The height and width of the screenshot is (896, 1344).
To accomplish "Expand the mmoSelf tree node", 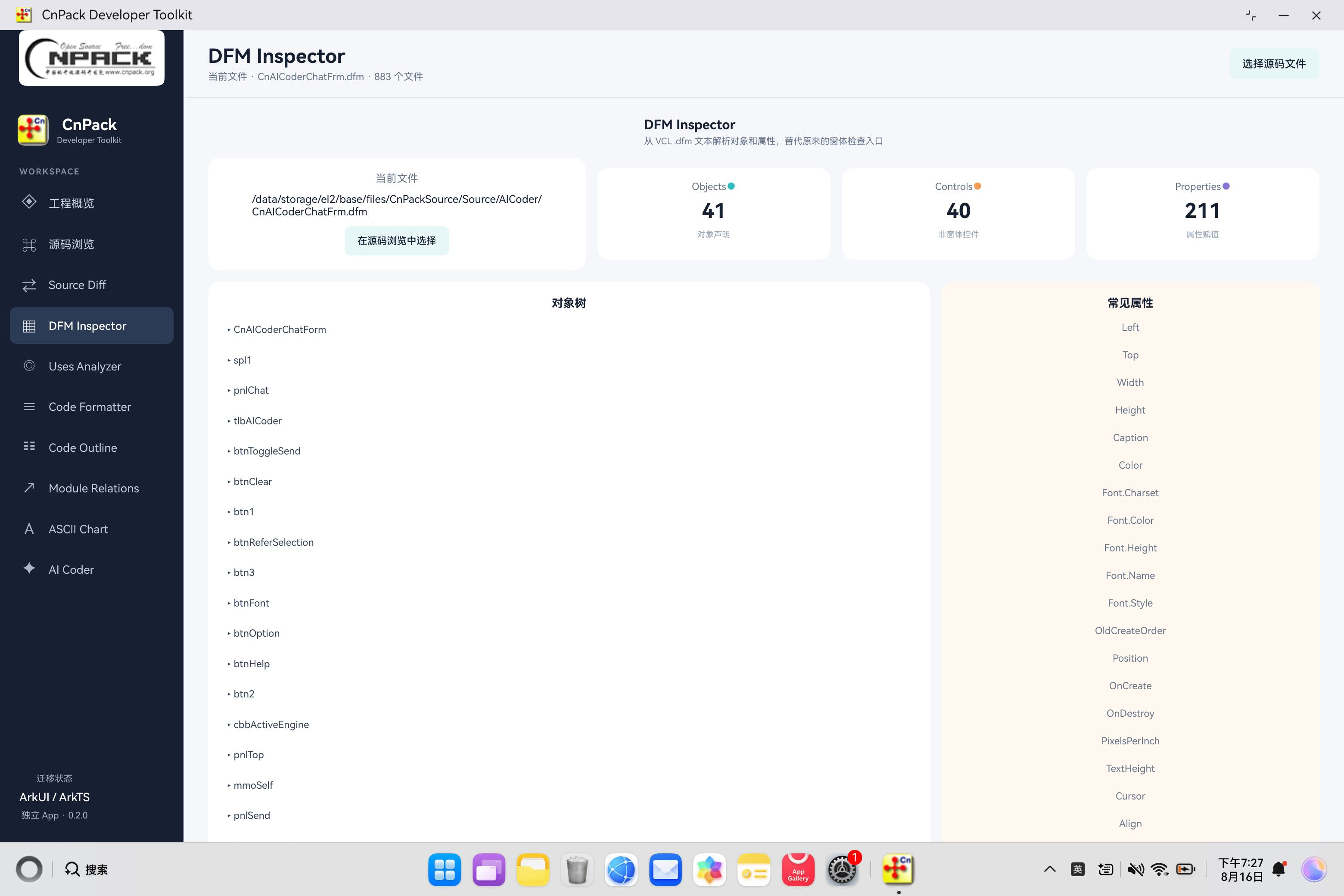I will point(229,786).
